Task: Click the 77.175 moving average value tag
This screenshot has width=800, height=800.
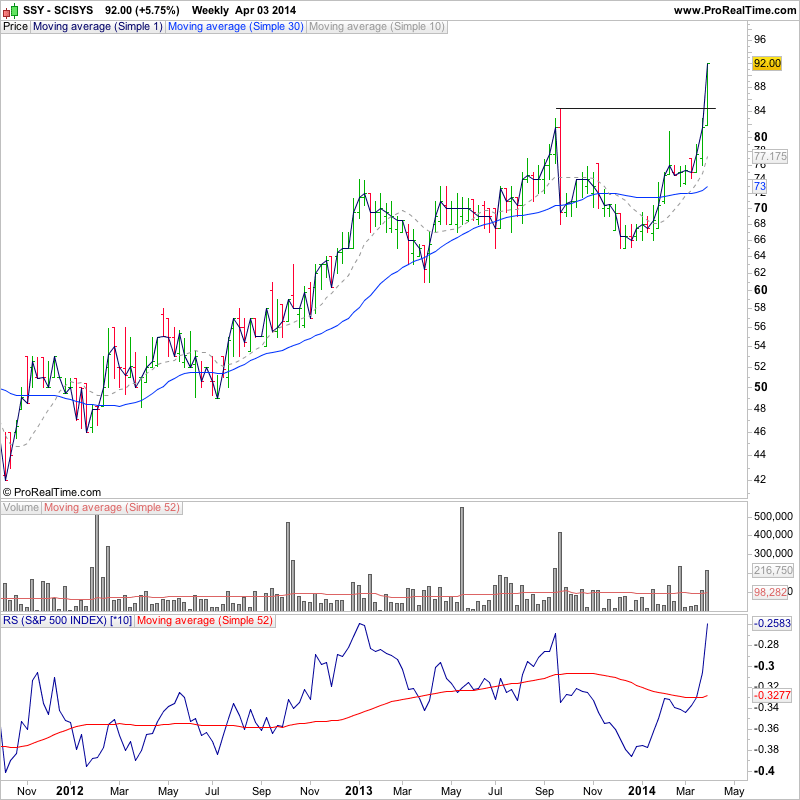Action: [x=770, y=156]
